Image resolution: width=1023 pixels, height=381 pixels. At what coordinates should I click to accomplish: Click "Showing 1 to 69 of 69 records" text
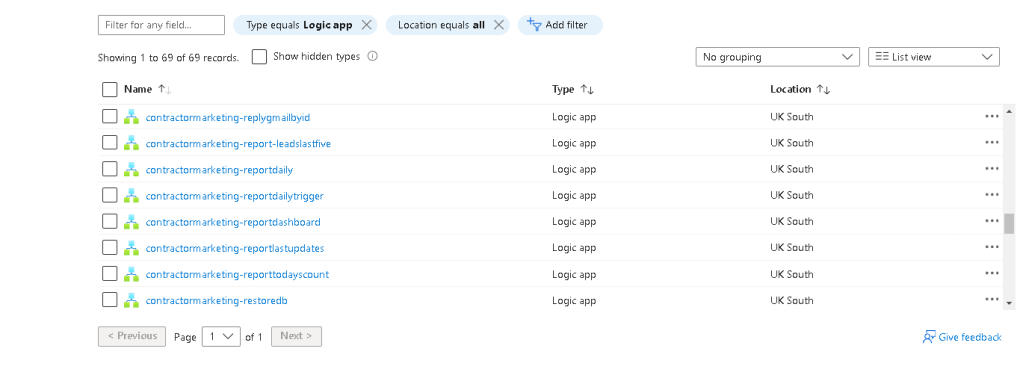[x=168, y=57]
